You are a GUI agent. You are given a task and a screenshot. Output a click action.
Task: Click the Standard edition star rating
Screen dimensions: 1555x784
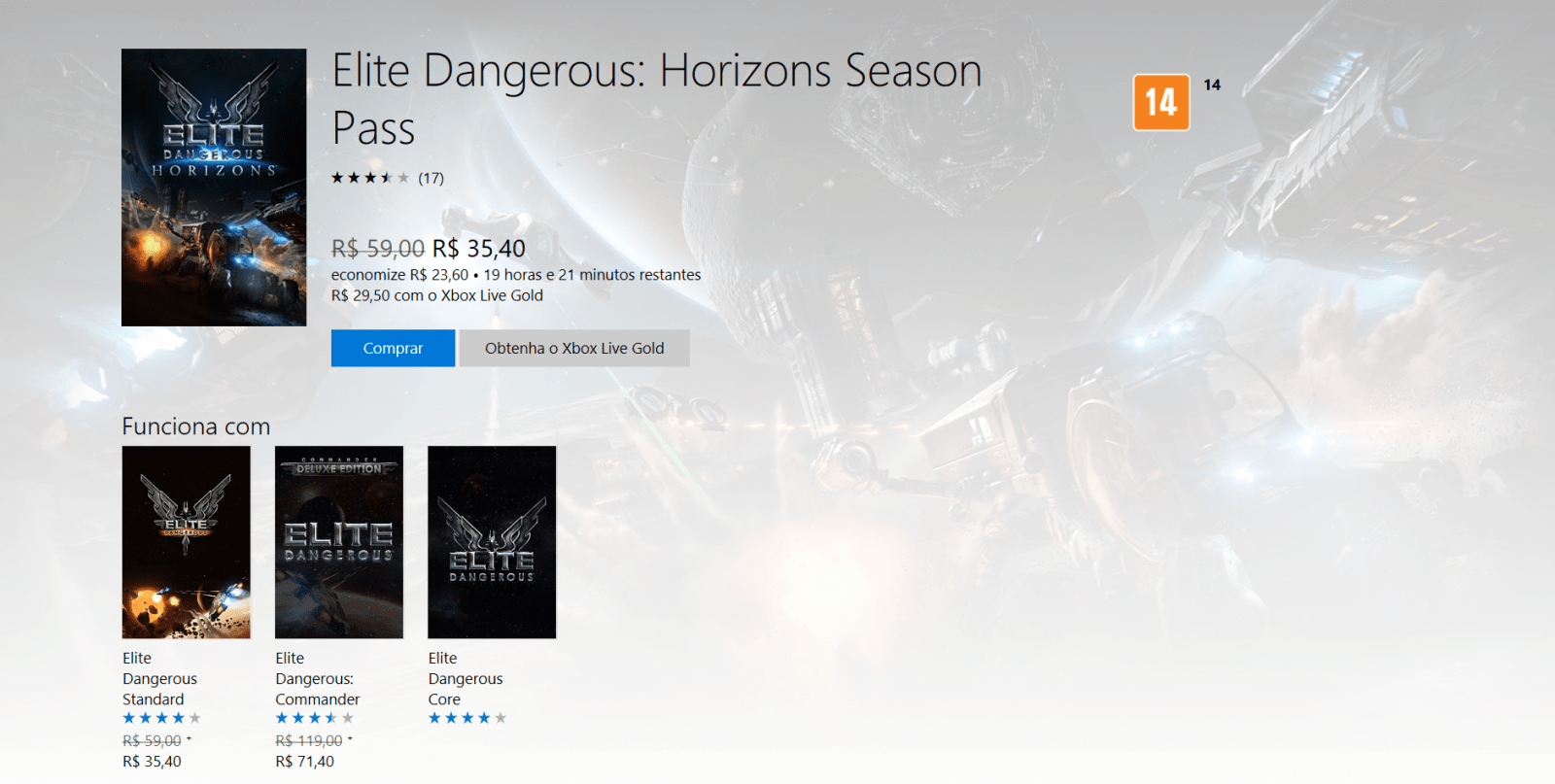point(161,718)
